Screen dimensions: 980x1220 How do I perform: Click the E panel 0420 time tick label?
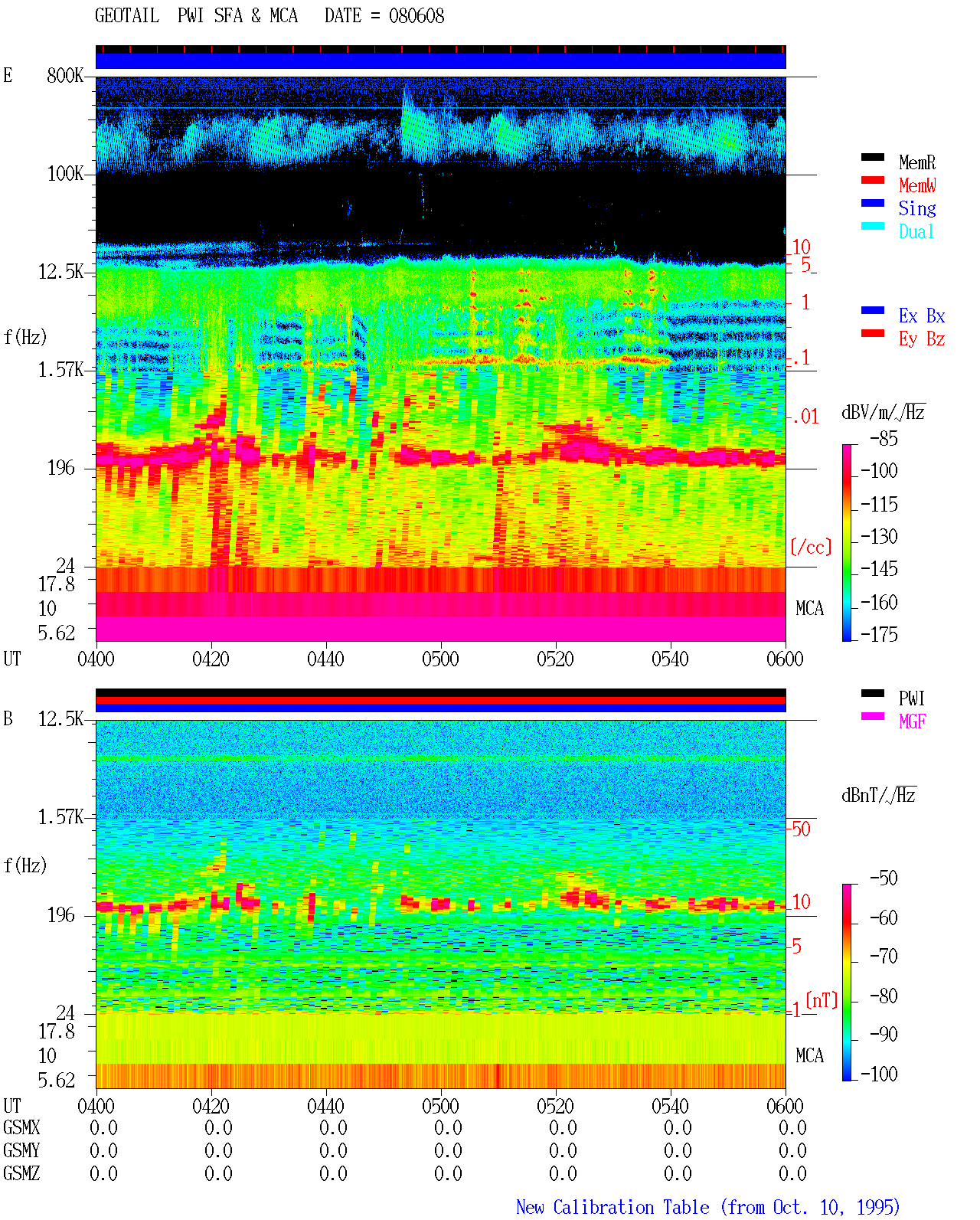(211, 659)
